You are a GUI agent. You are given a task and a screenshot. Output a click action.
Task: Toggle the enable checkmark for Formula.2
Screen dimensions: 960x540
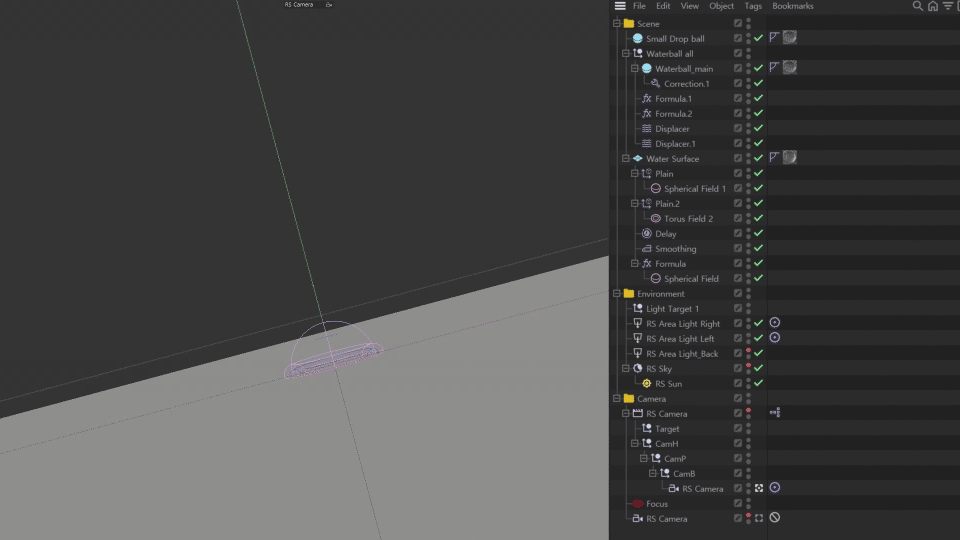[x=759, y=113]
